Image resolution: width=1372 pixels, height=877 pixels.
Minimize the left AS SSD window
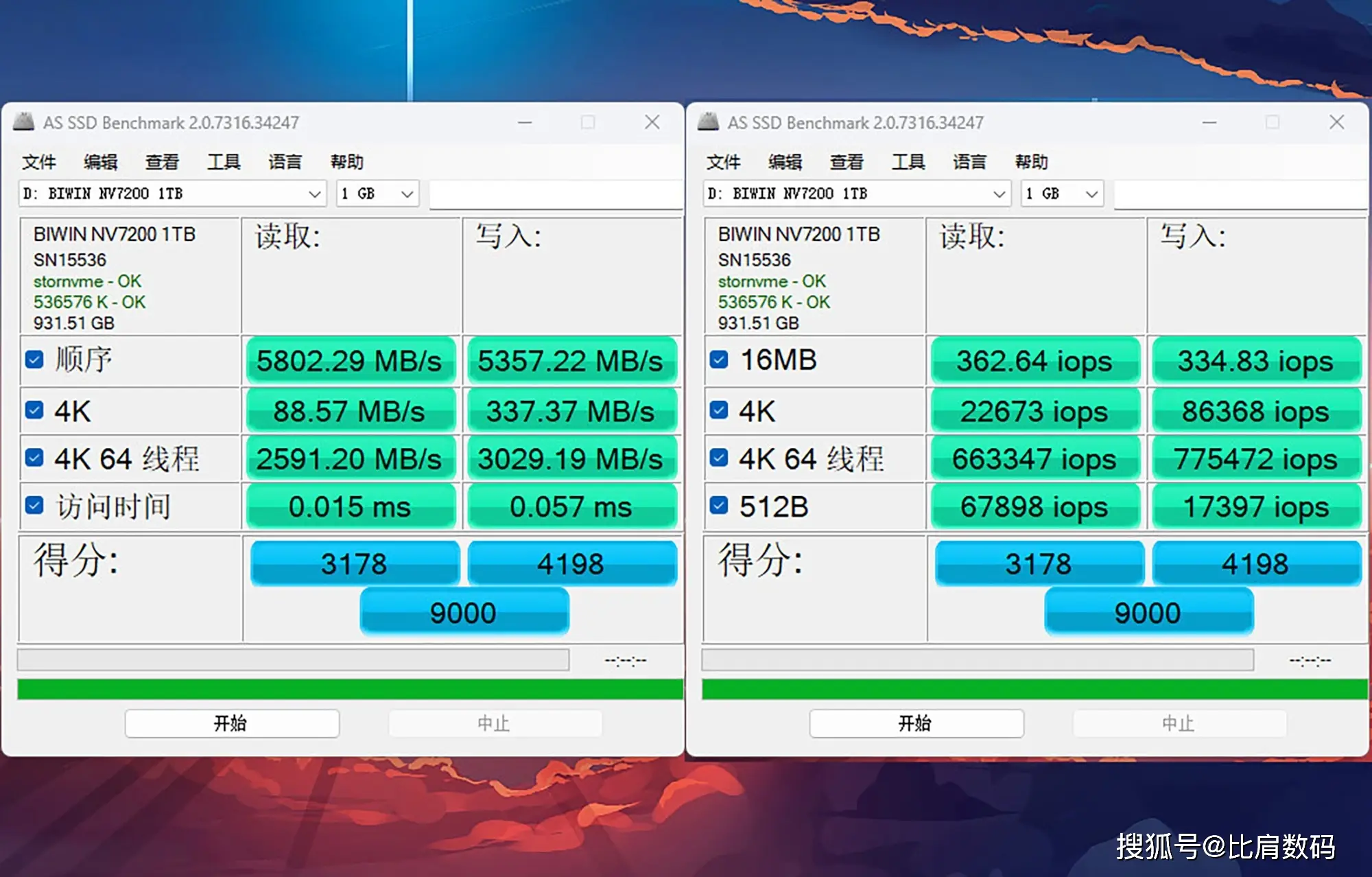[525, 122]
